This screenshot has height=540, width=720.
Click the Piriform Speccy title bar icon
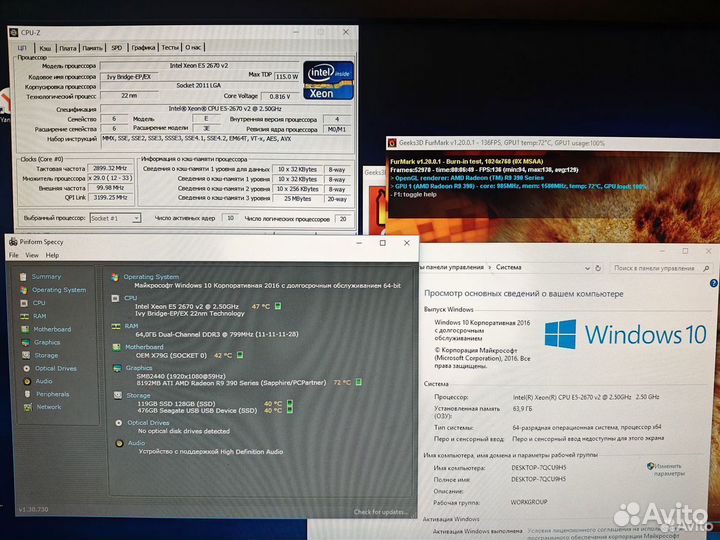pos(13,242)
